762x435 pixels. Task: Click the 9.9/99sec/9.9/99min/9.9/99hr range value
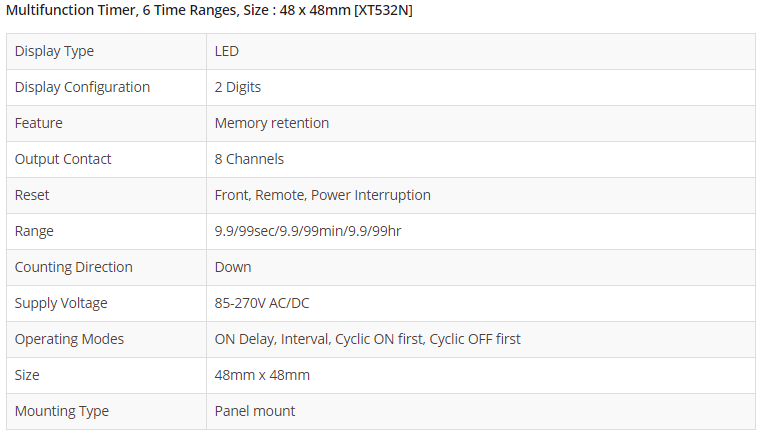308,231
